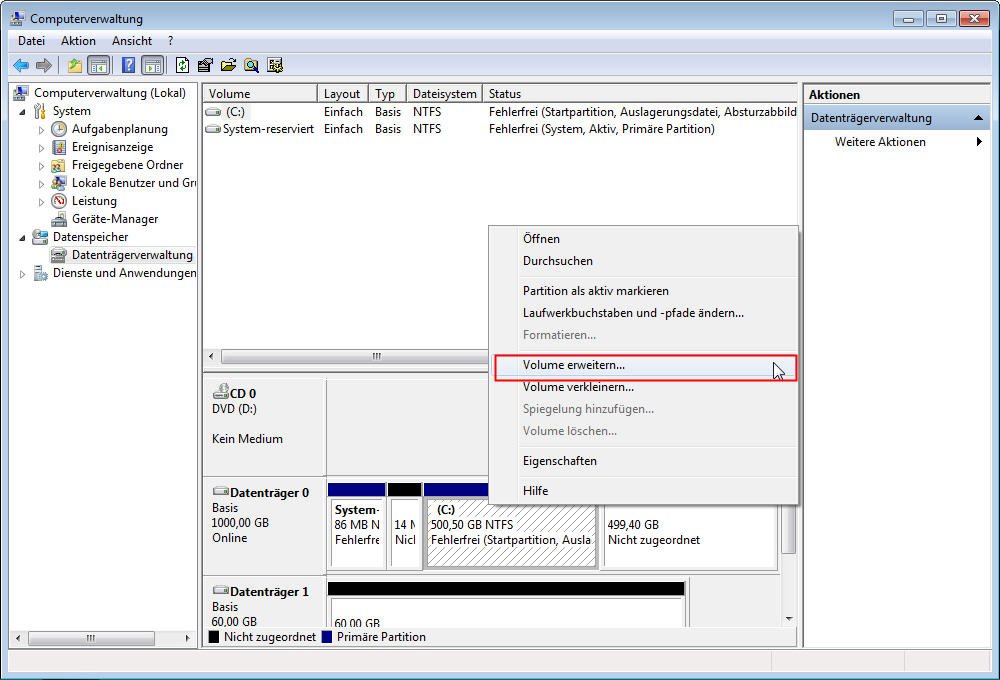Click the disk view vertical scrollbar thumb
The image size is (1000, 680).
point(789,529)
